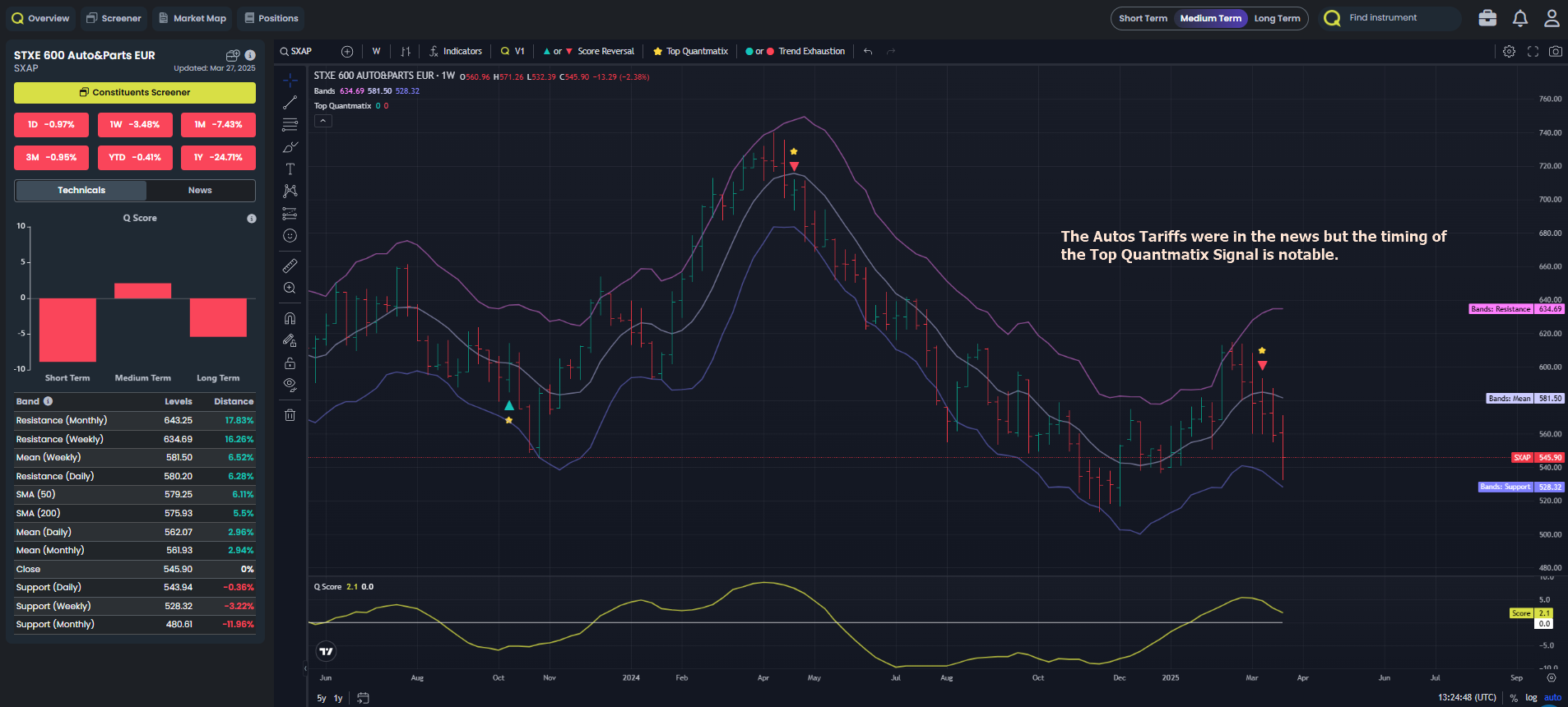Toggle percent scale on price axis
The image size is (1568, 707).
coord(1513,698)
